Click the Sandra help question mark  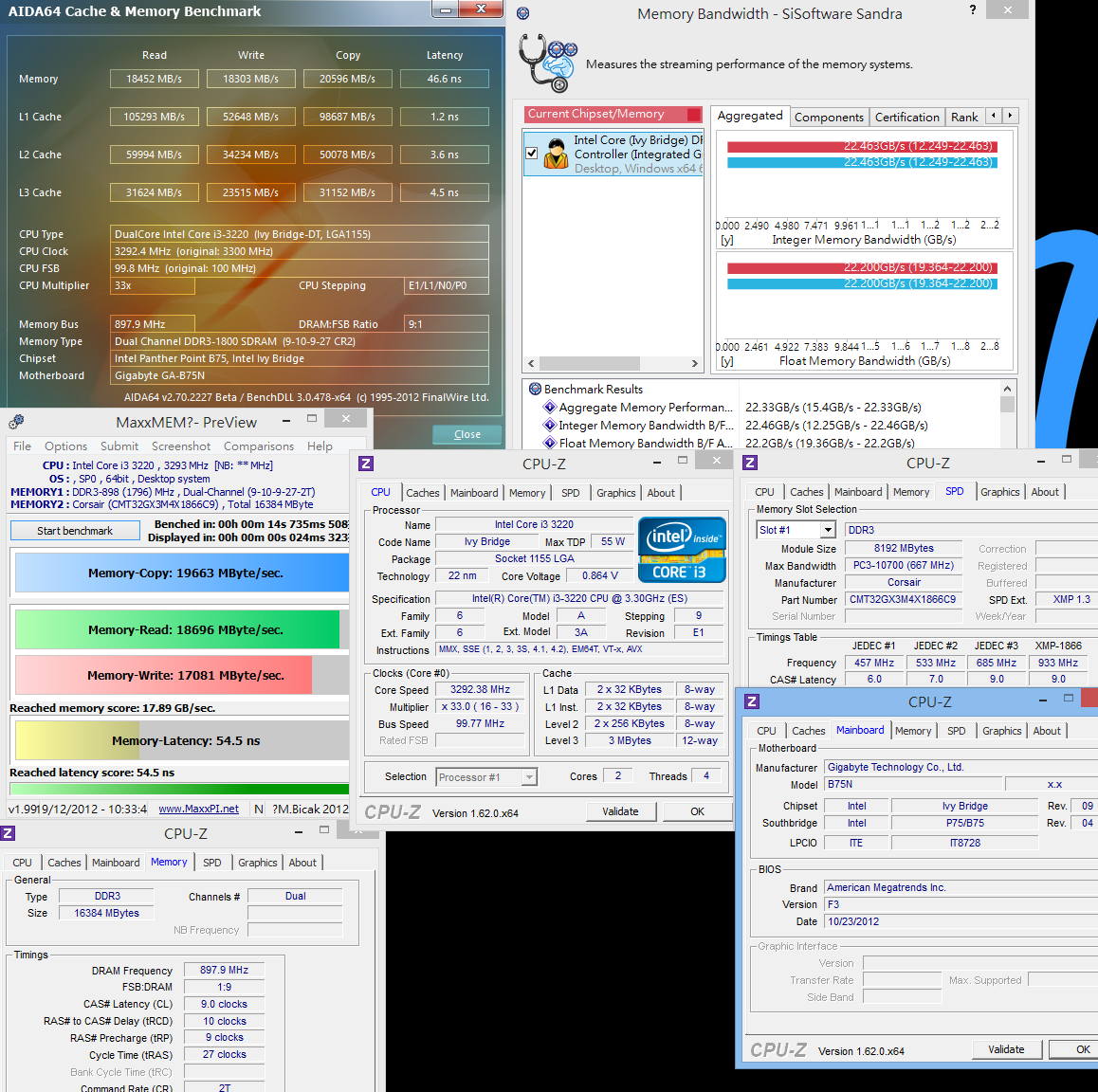973,9
